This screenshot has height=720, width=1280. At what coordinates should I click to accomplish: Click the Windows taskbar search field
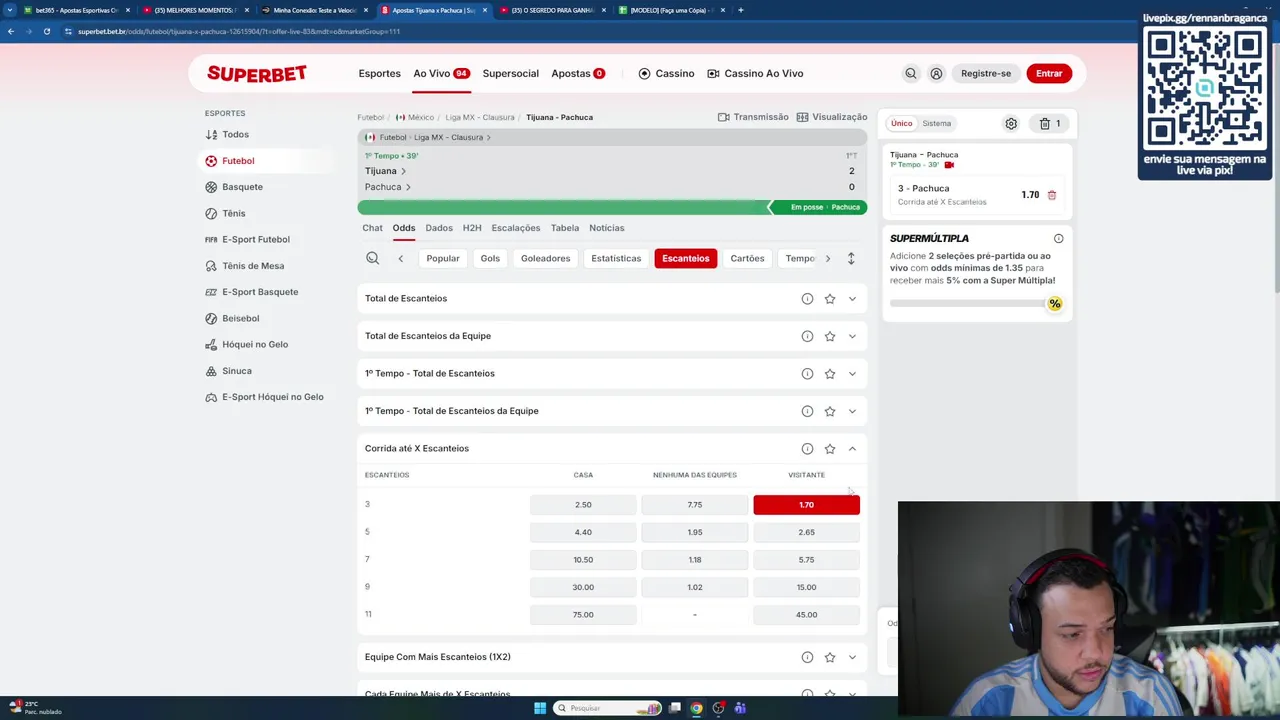(x=609, y=708)
